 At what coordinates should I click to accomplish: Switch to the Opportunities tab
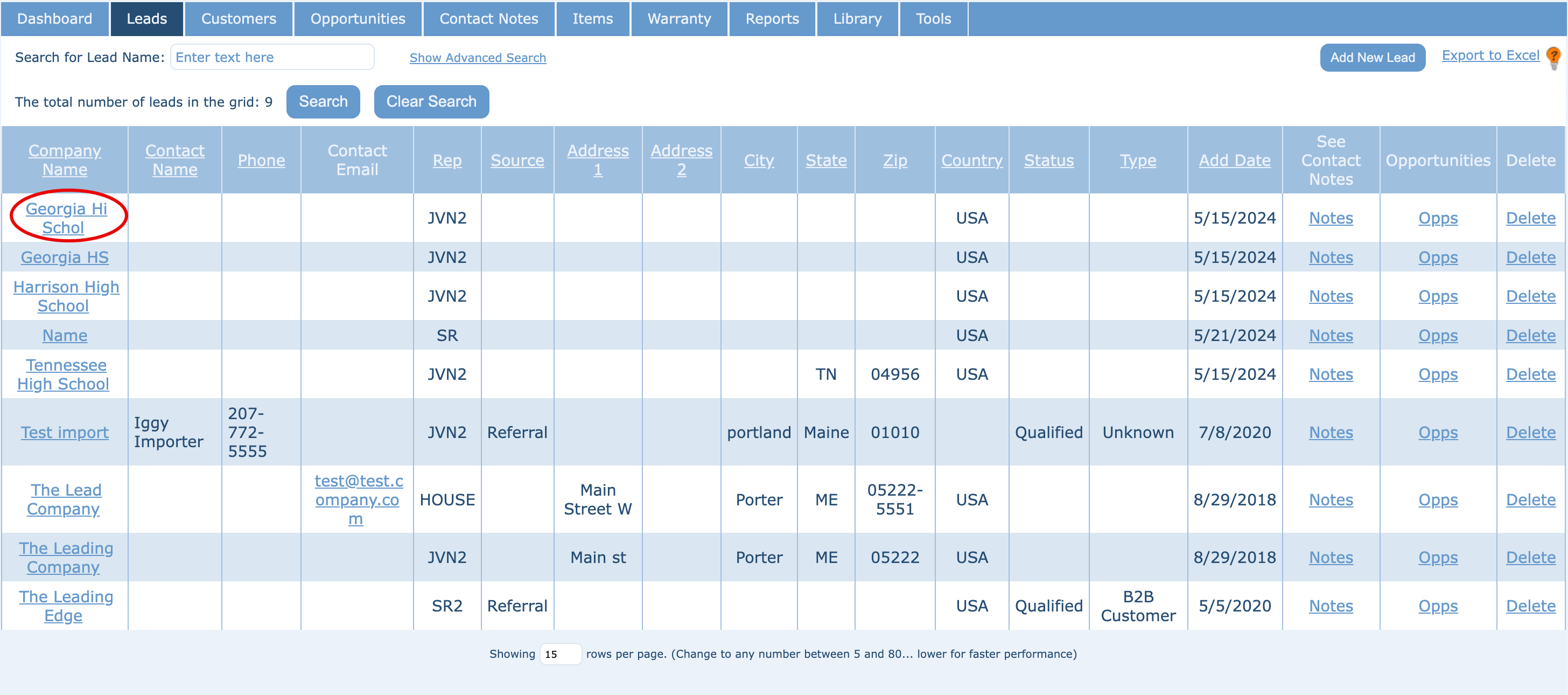[358, 19]
